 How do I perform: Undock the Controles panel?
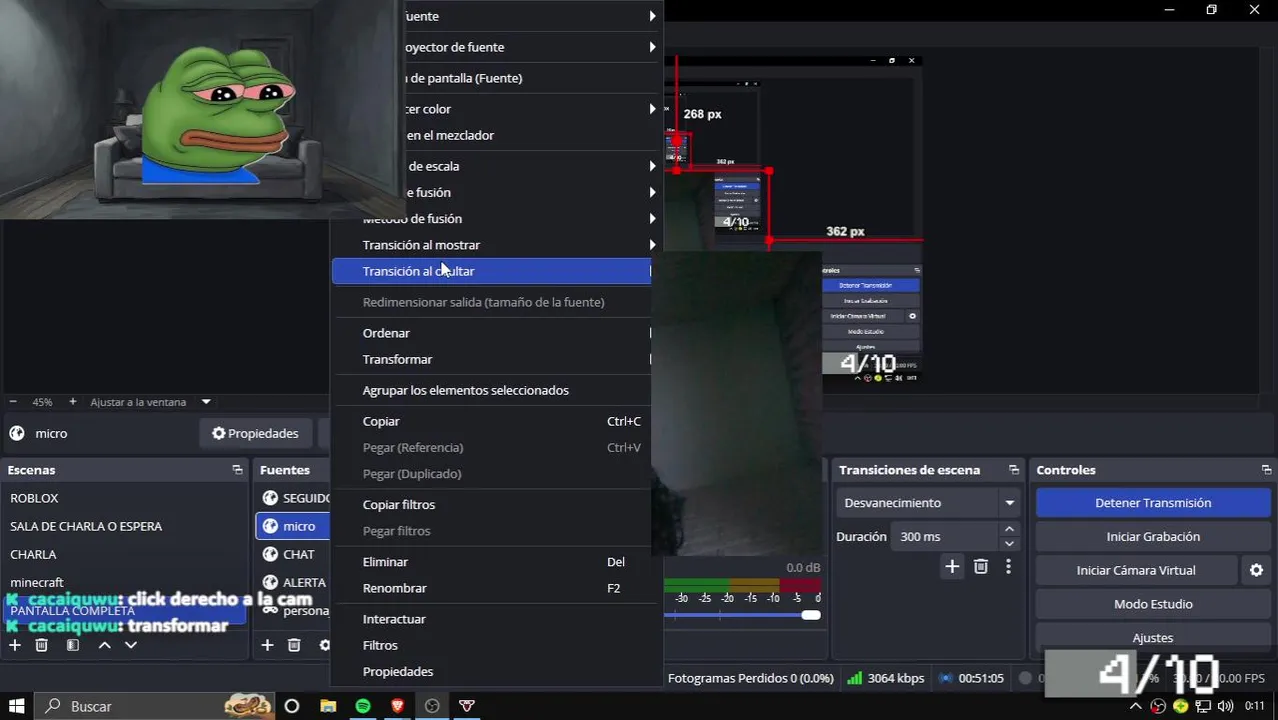1266,470
